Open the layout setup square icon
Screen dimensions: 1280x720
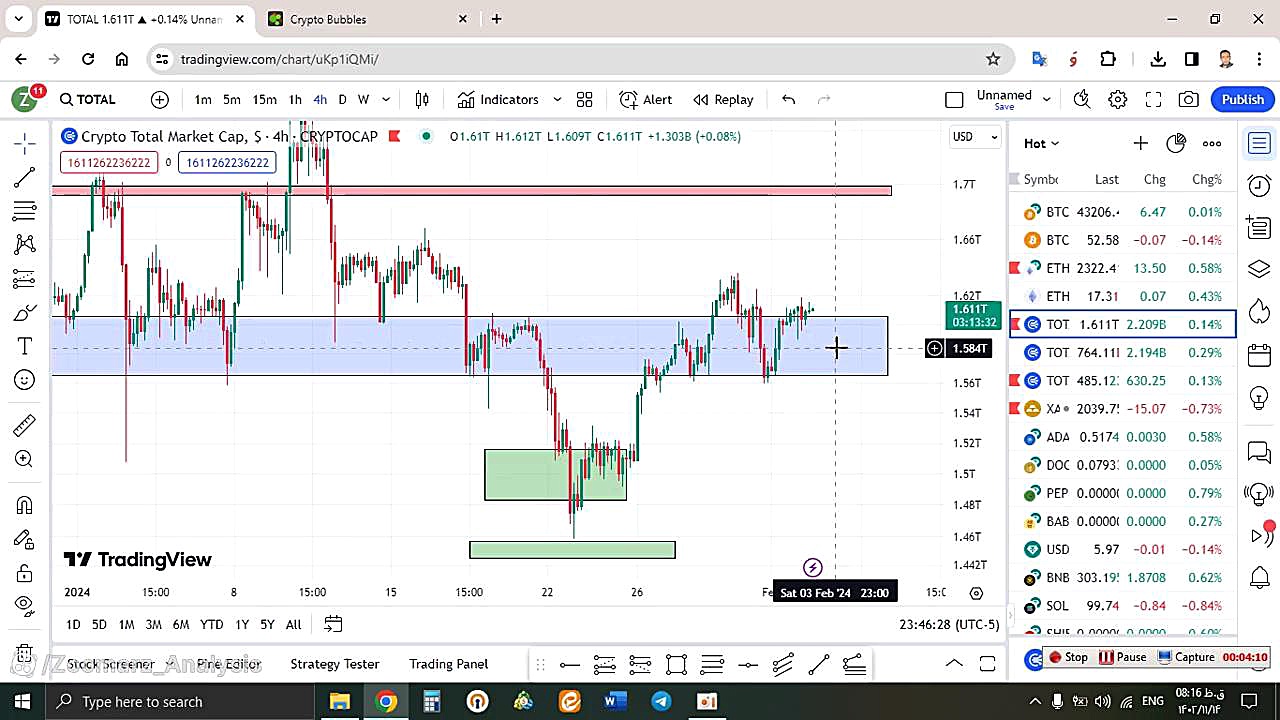point(954,99)
